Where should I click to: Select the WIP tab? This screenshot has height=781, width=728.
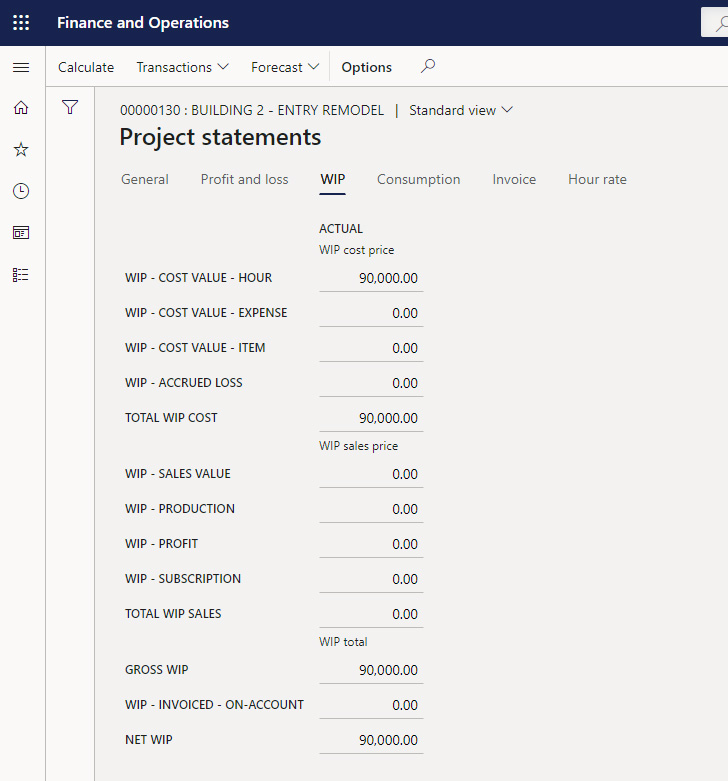[333, 179]
